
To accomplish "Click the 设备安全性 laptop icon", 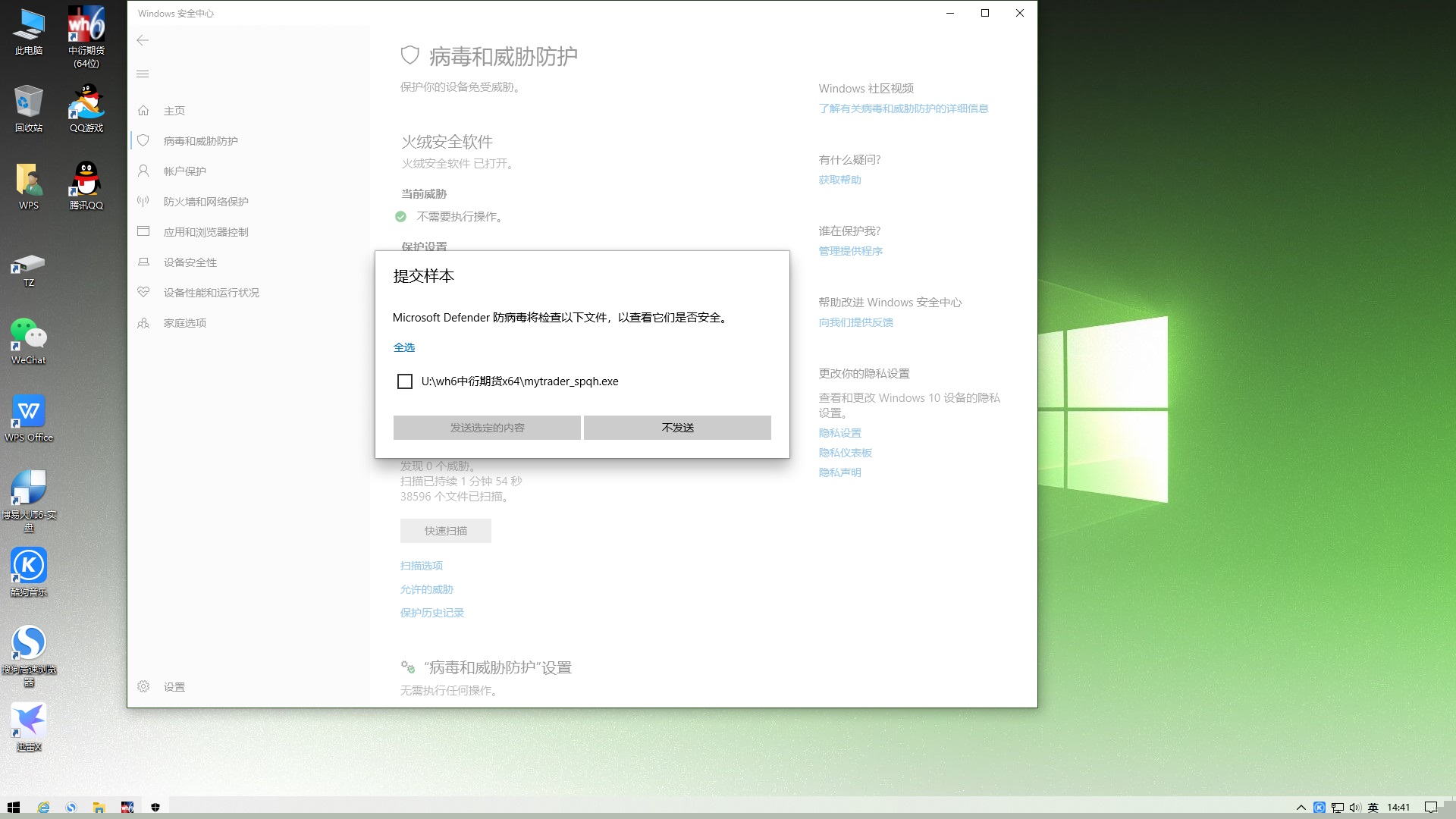I will point(143,262).
